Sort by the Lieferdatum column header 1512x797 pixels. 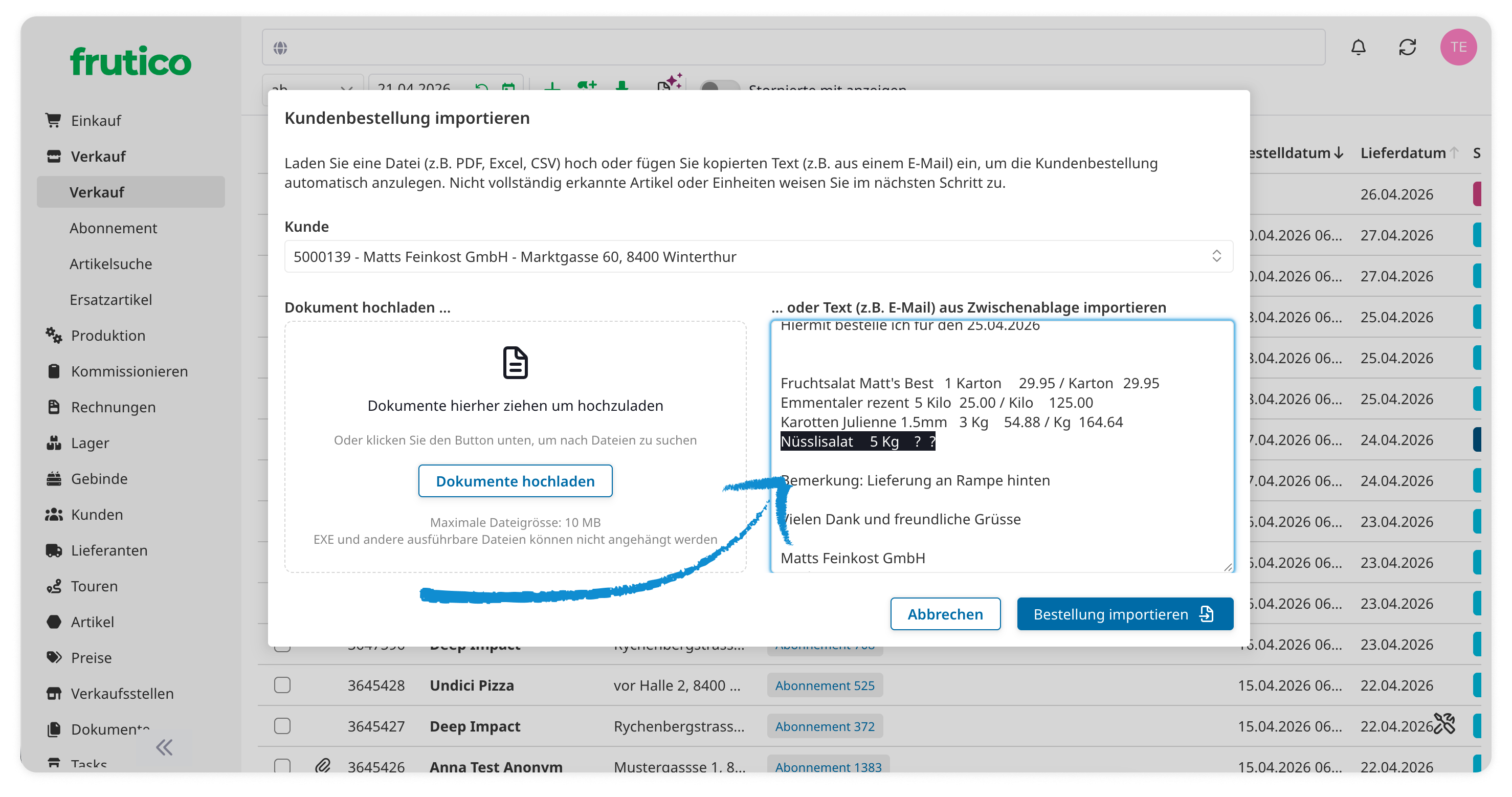pyautogui.click(x=1409, y=153)
